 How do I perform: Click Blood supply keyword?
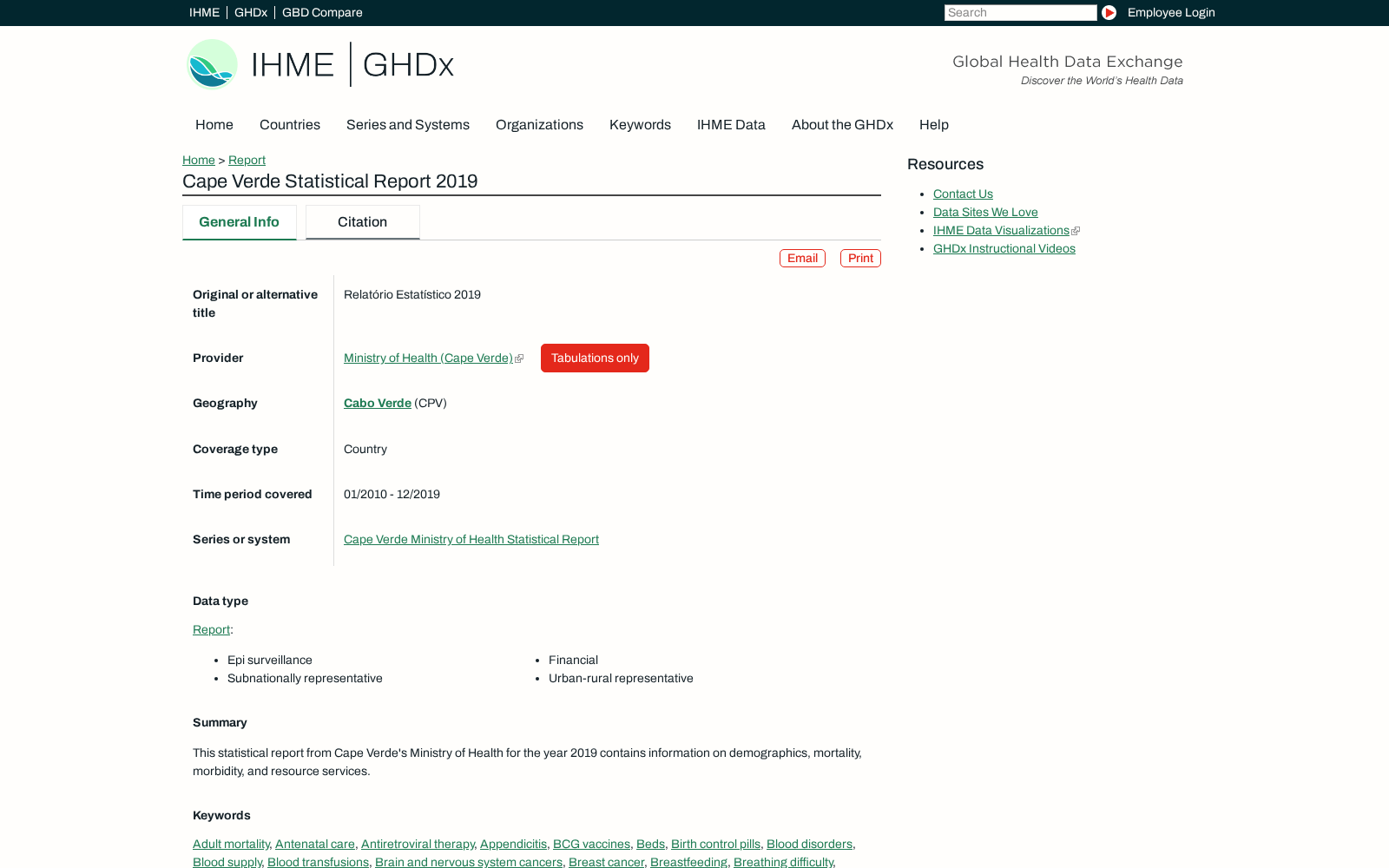[227, 862]
